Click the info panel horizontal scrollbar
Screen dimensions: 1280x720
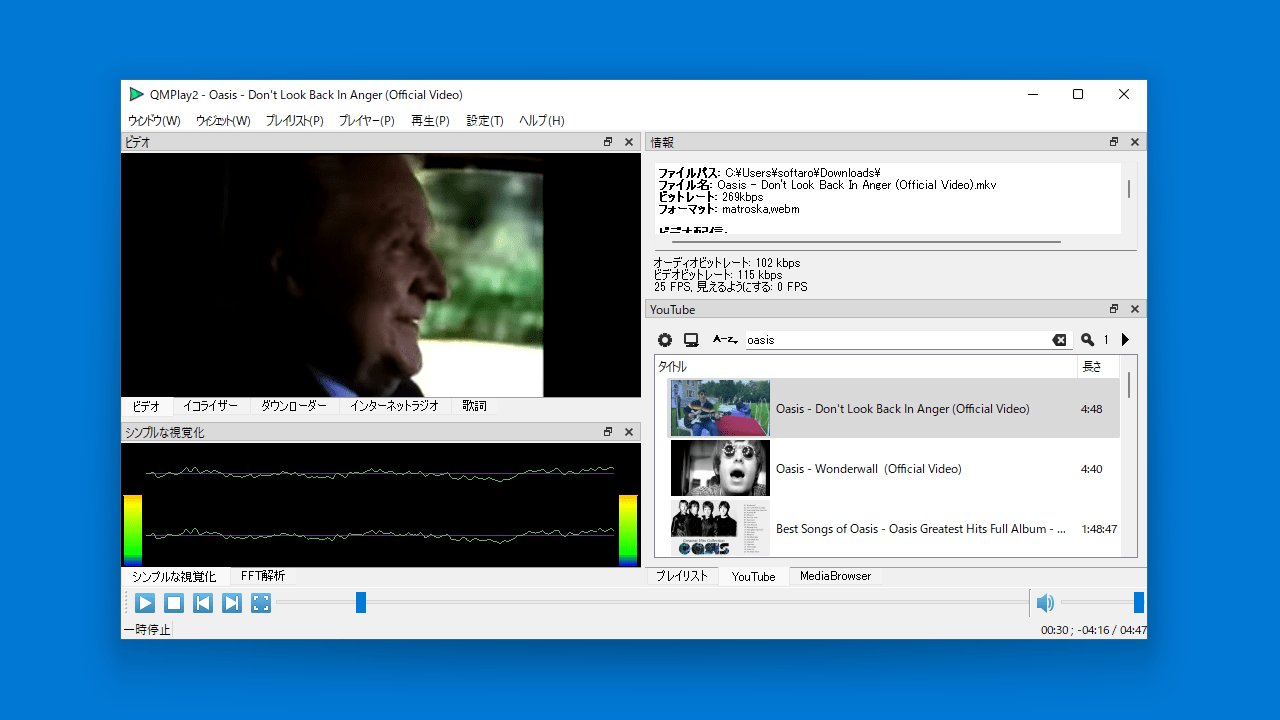pos(866,241)
